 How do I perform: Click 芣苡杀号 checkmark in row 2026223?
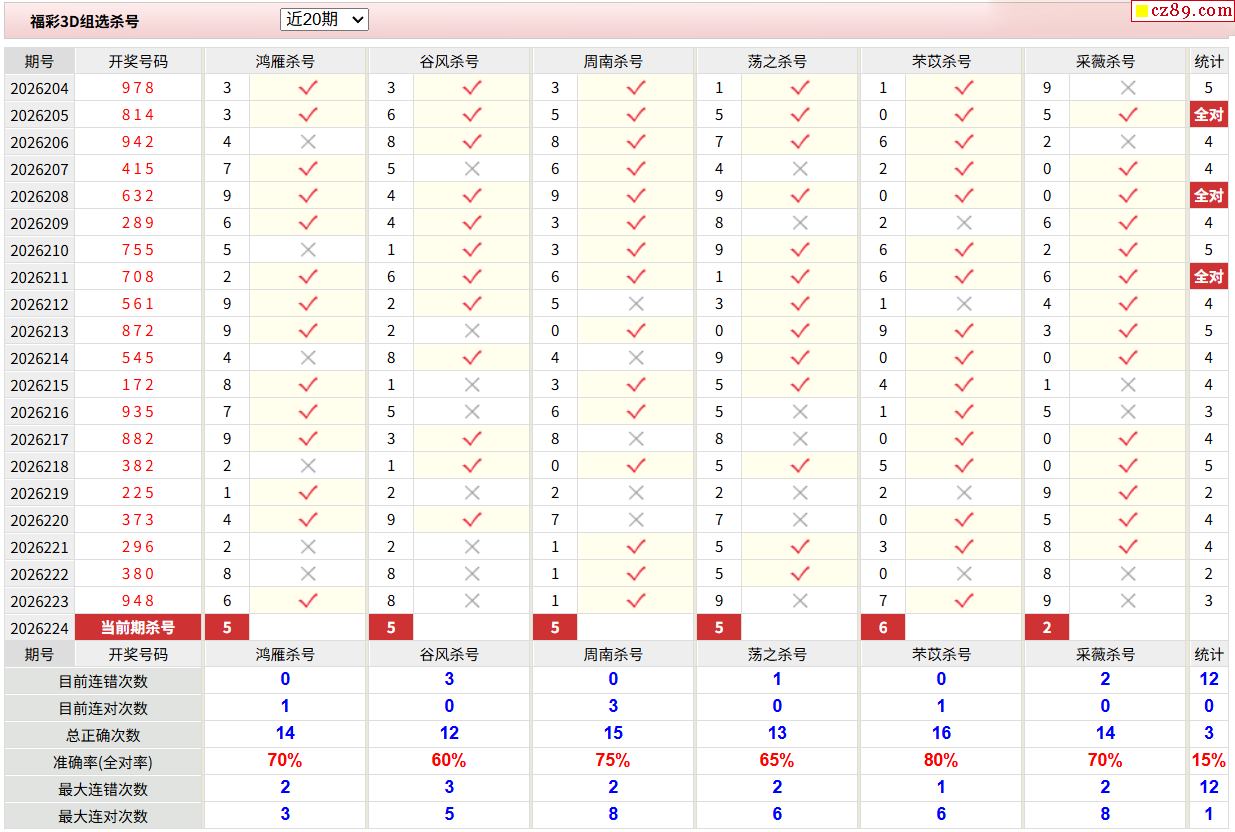pyautogui.click(x=964, y=600)
